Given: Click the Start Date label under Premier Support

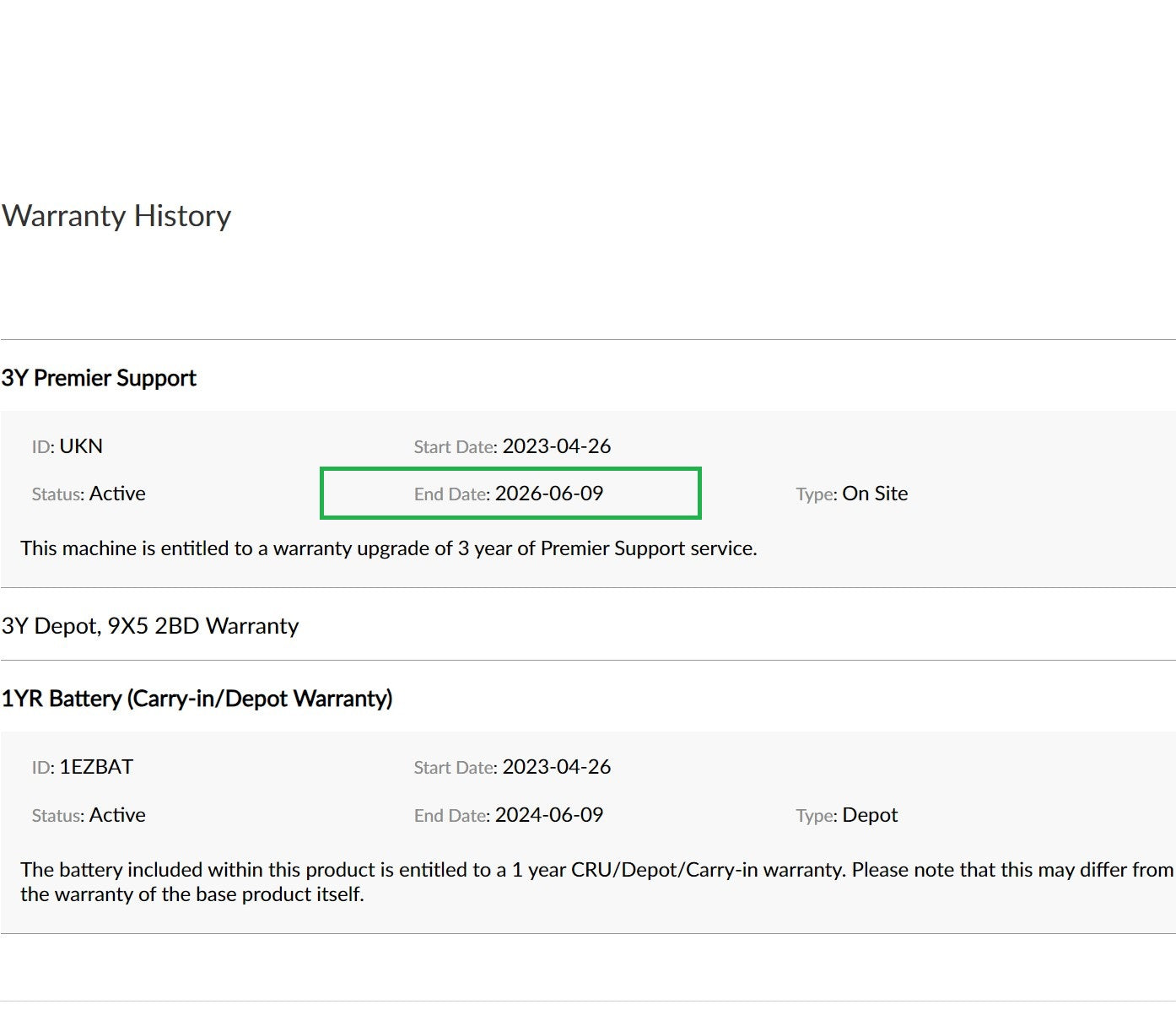Looking at the screenshot, I should pyautogui.click(x=456, y=447).
